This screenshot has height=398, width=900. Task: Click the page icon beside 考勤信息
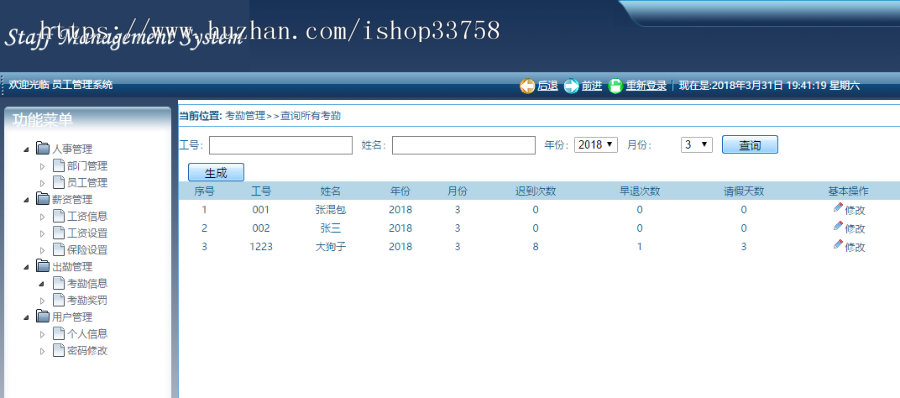point(59,283)
